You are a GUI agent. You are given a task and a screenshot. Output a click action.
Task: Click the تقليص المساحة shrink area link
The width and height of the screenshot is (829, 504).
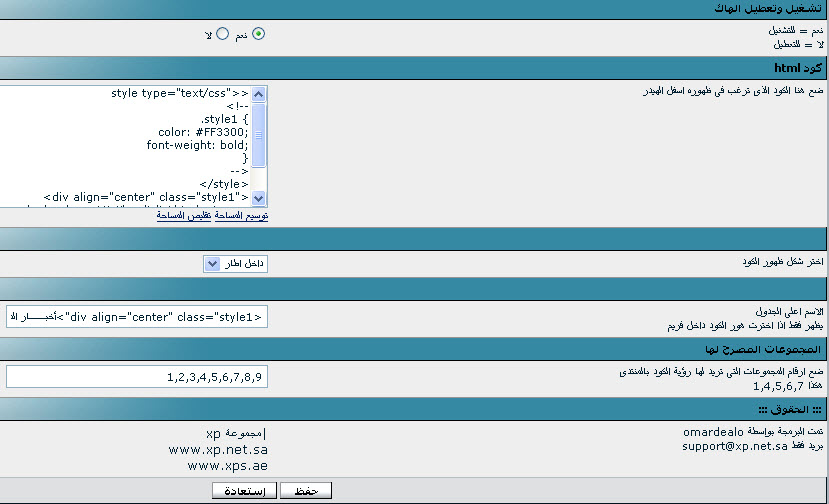(184, 215)
